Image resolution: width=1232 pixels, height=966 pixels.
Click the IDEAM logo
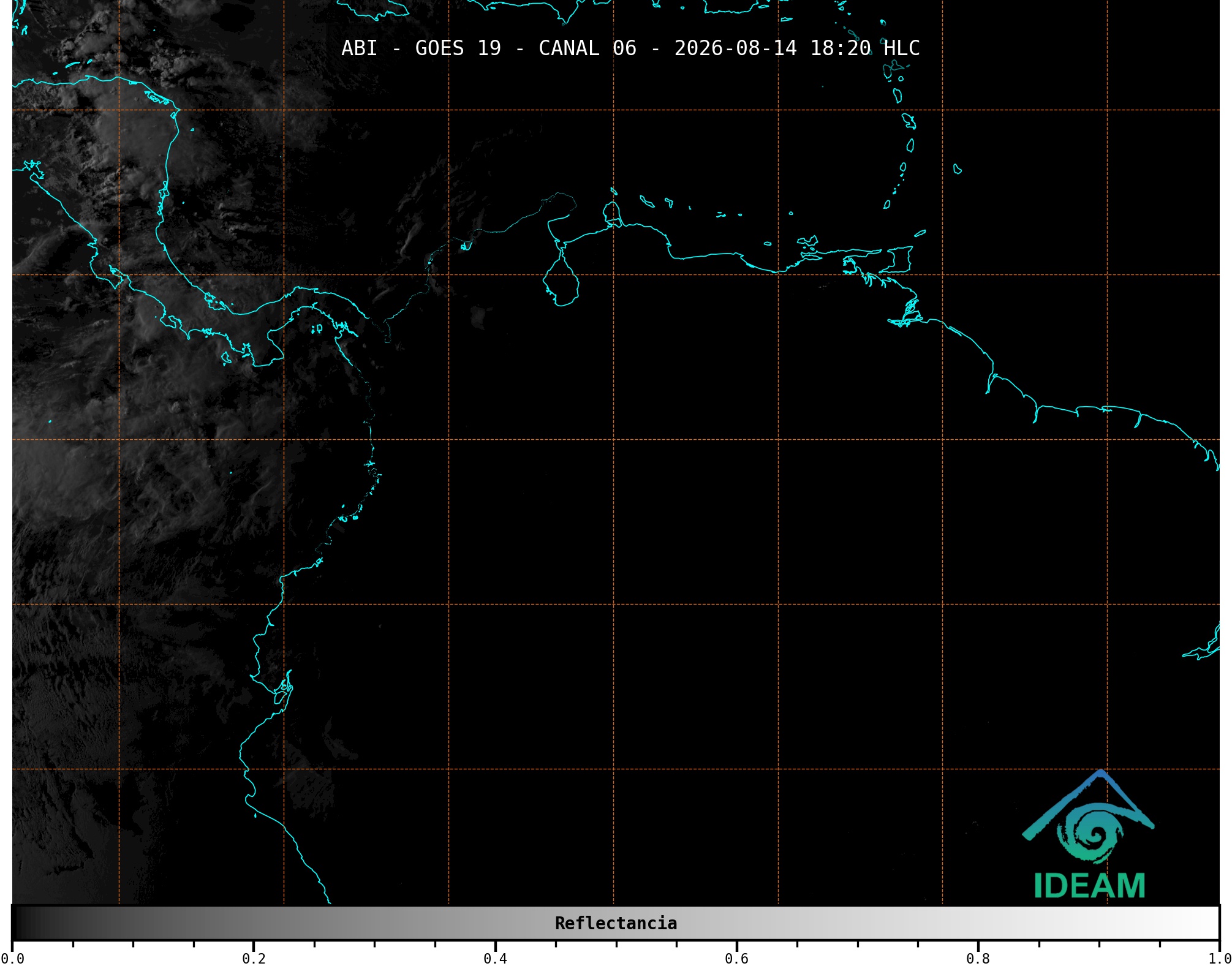1089,834
